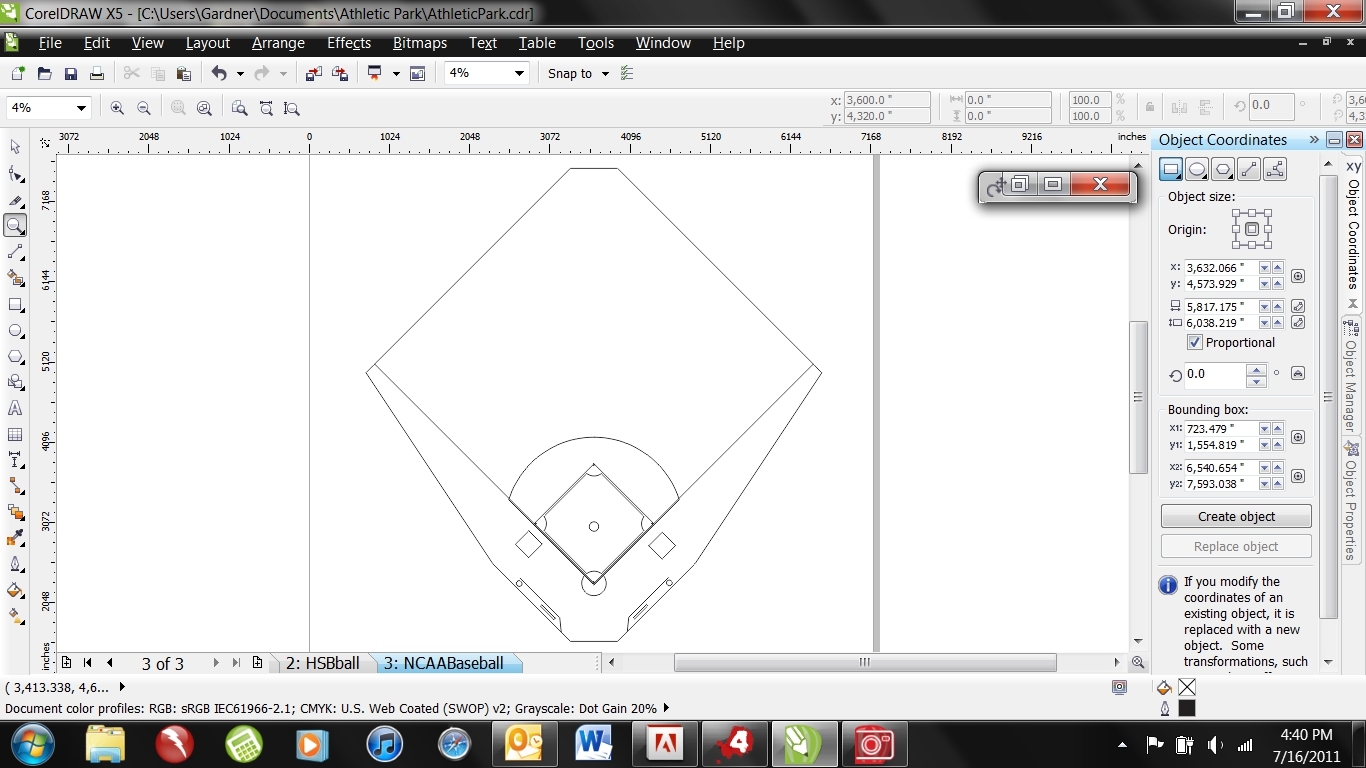Open the undo history dropdown arrow

[240, 74]
